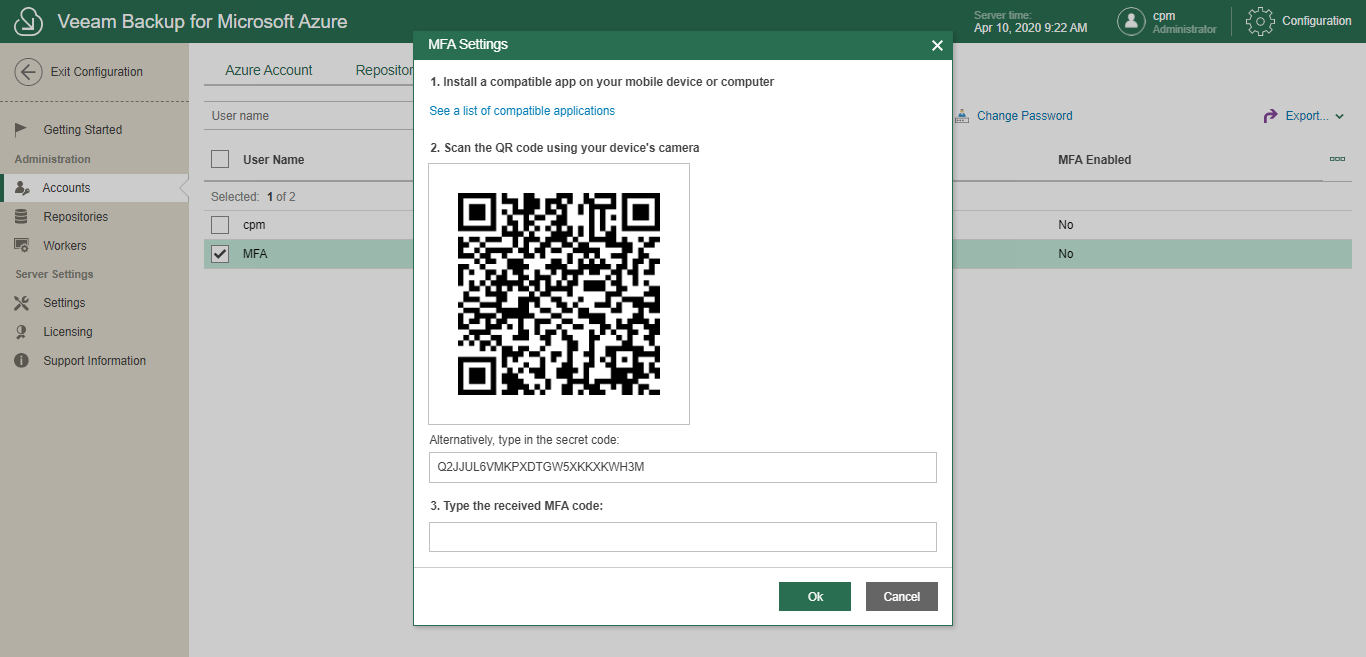Image resolution: width=1366 pixels, height=657 pixels.
Task: Click the back arrow Exit Configuration icon
Action: click(28, 72)
